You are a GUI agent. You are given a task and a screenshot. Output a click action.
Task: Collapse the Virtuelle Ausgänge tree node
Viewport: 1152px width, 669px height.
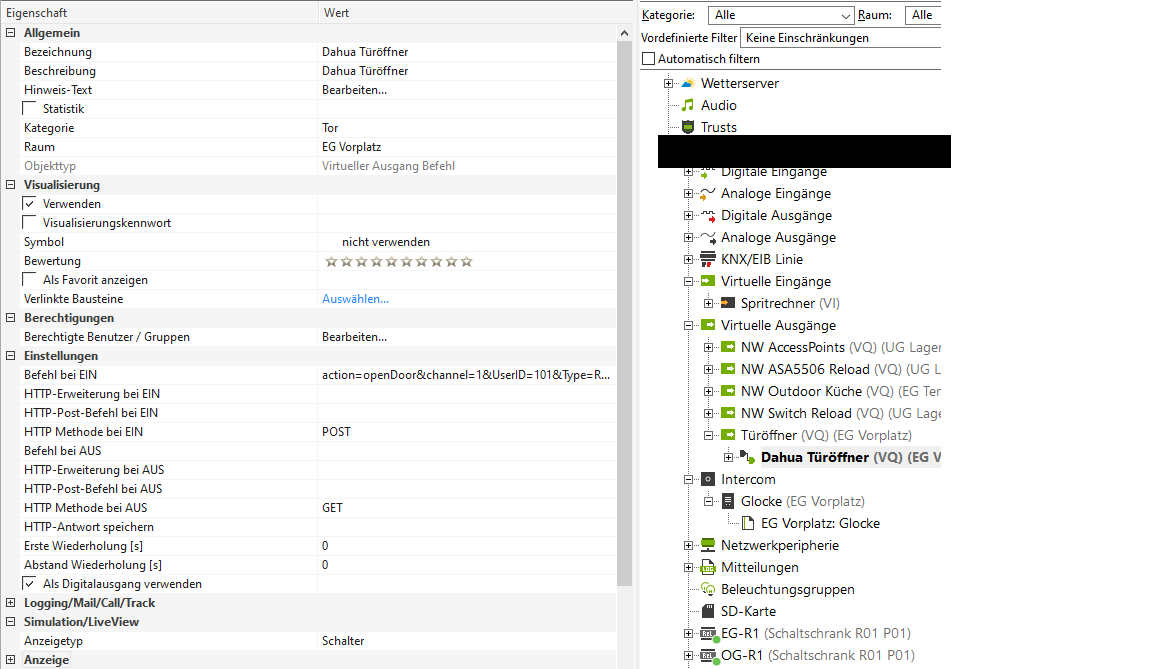[688, 325]
